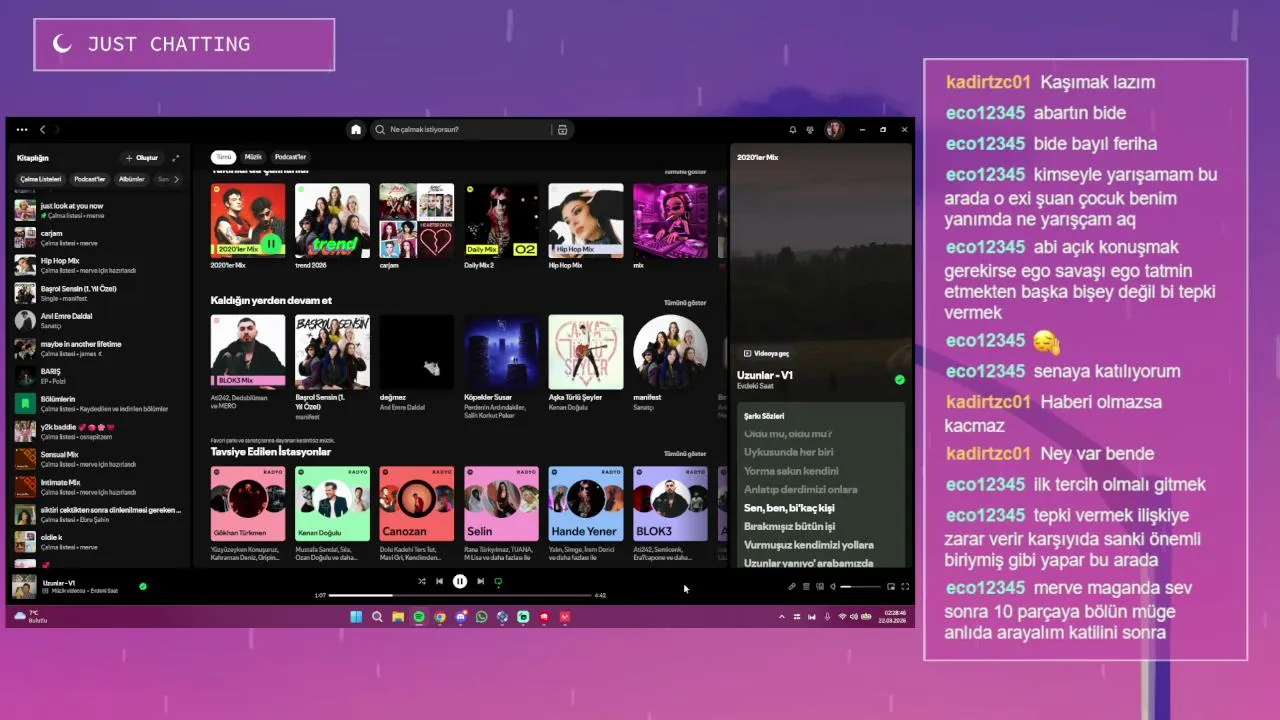Toggle saved checkmark in the now playing panel

coord(900,380)
